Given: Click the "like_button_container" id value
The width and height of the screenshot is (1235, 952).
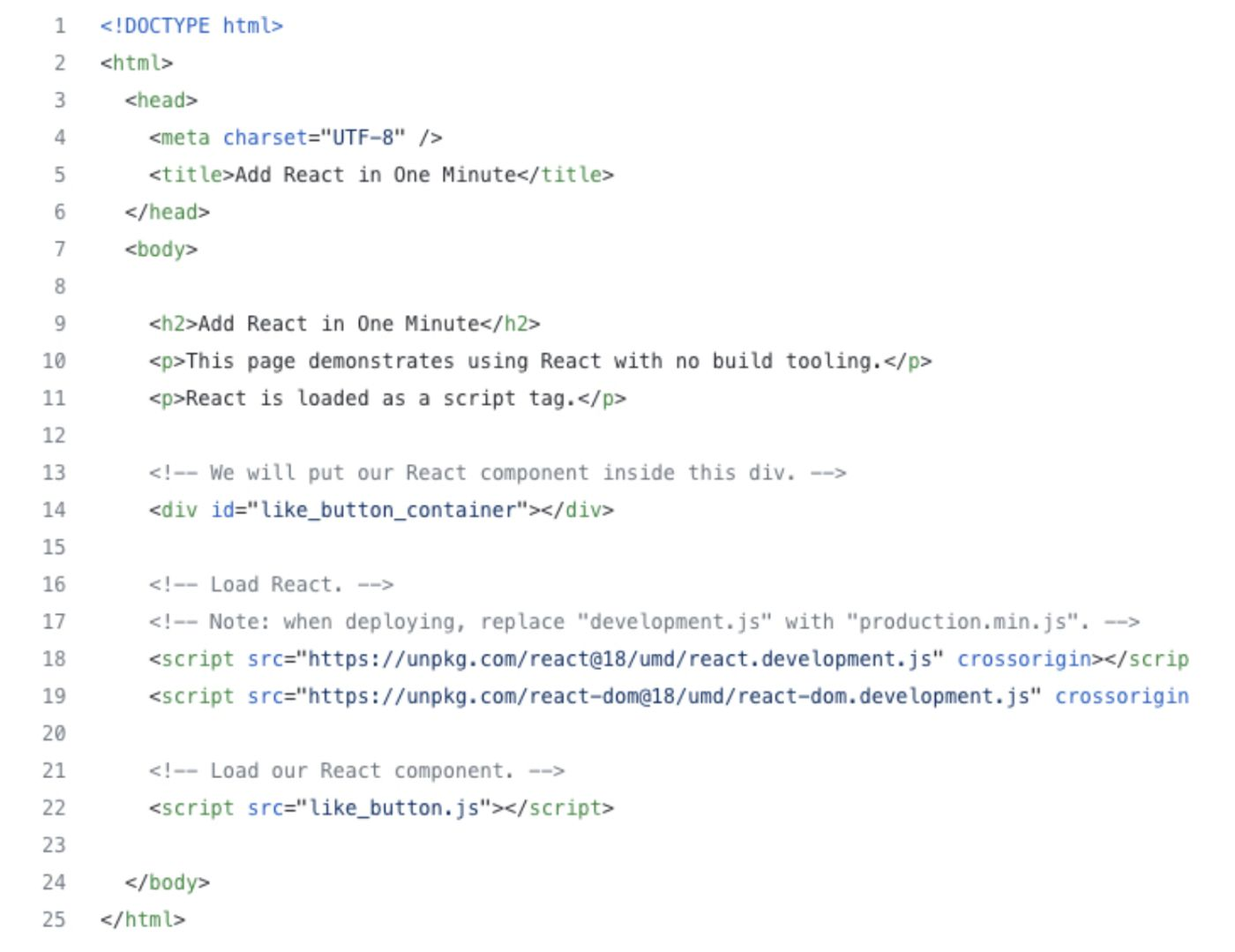Looking at the screenshot, I should coord(388,510).
